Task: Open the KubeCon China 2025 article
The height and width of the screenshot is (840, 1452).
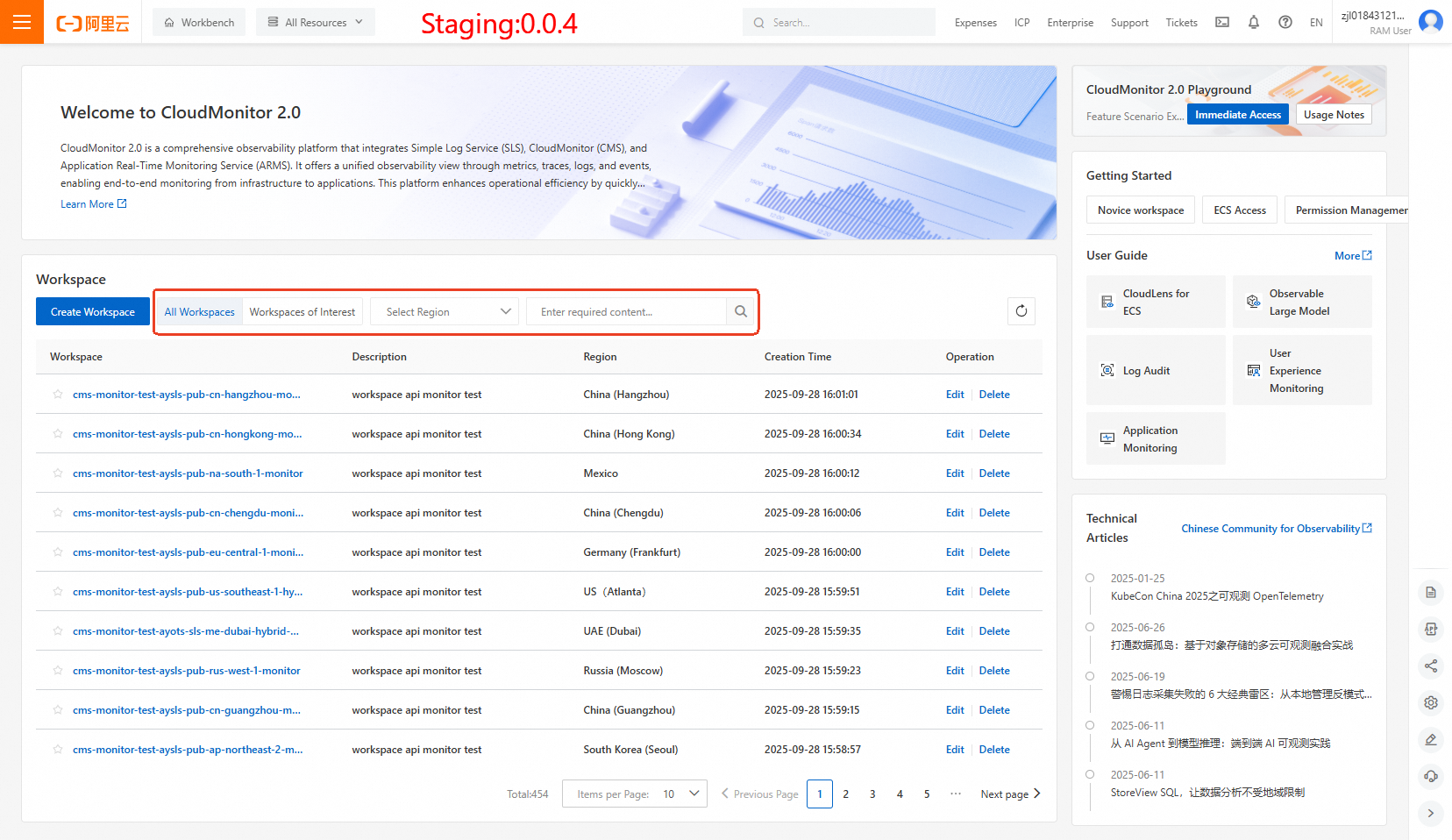Action: click(x=1217, y=596)
